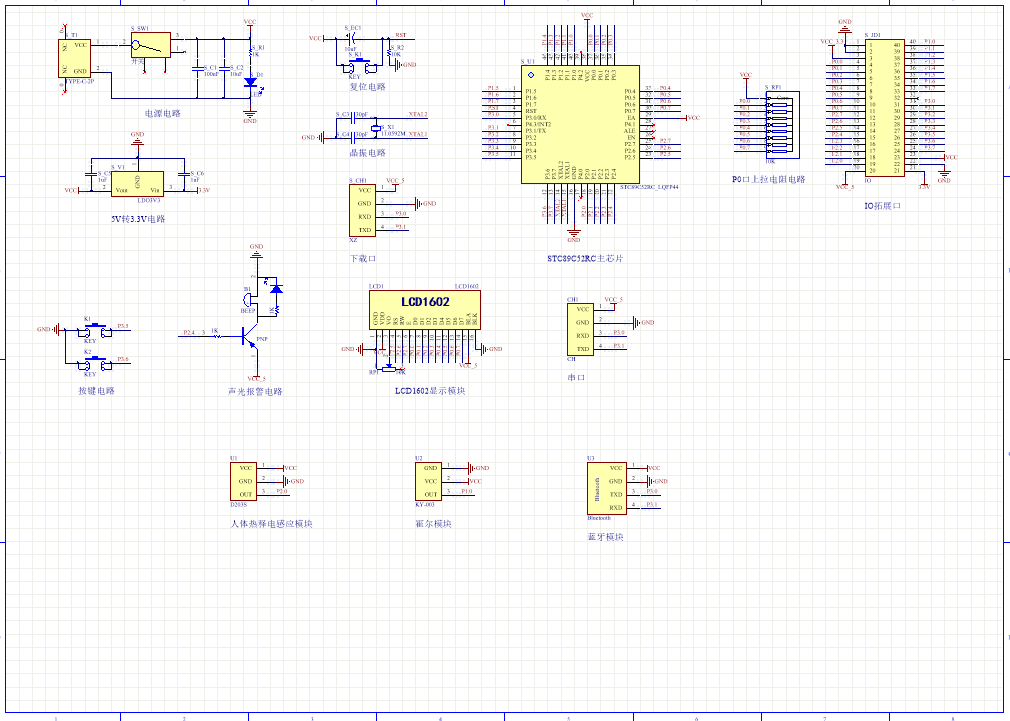This screenshot has height=721, width=1010.
Task: Select the 5V转3.3V电路 text label
Action: click(x=139, y=218)
